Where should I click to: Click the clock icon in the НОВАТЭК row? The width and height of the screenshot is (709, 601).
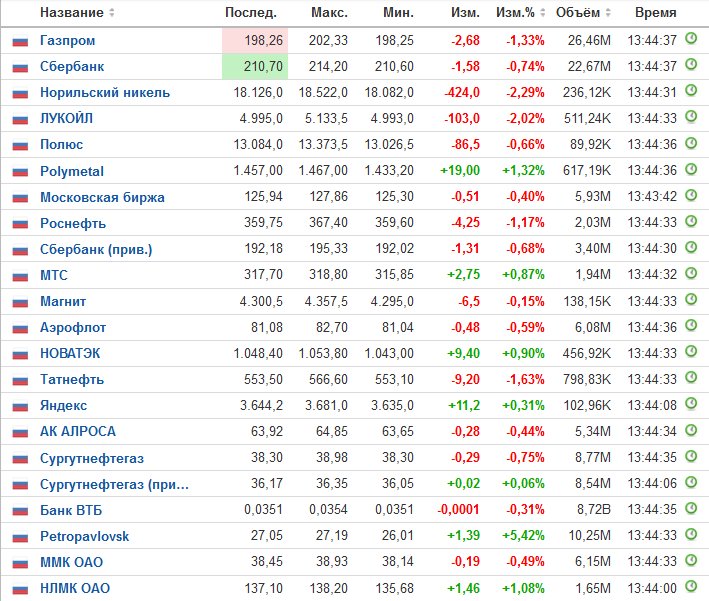[691, 351]
